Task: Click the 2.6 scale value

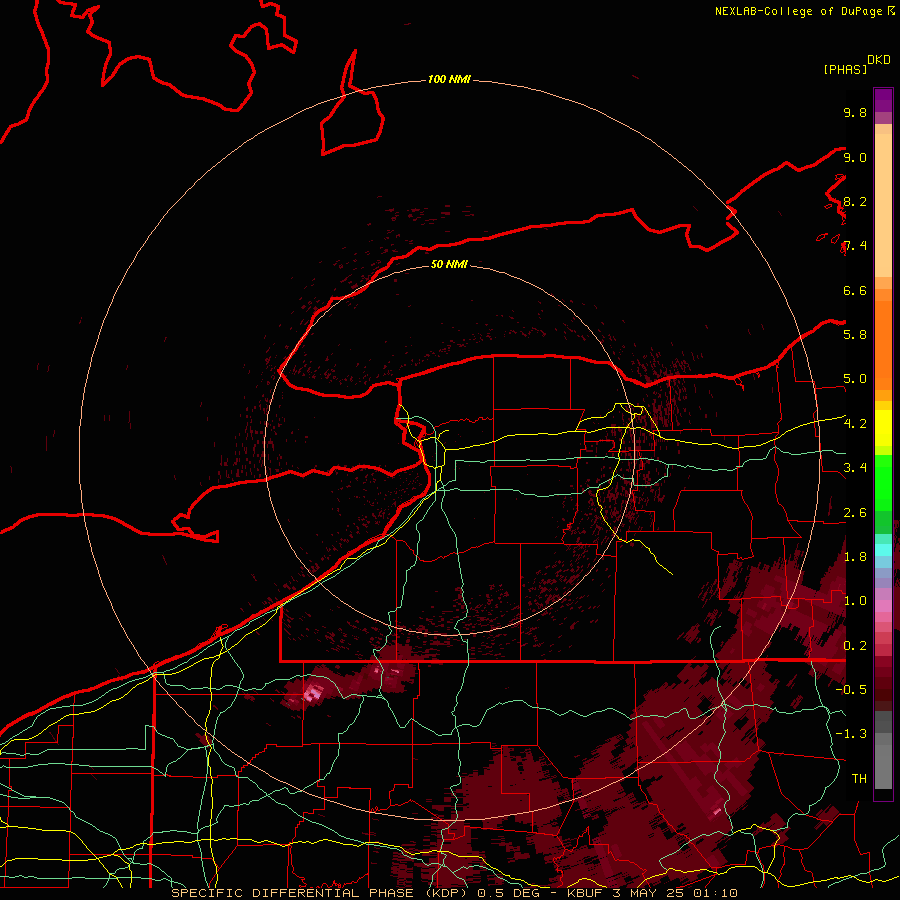Action: pyautogui.click(x=855, y=513)
